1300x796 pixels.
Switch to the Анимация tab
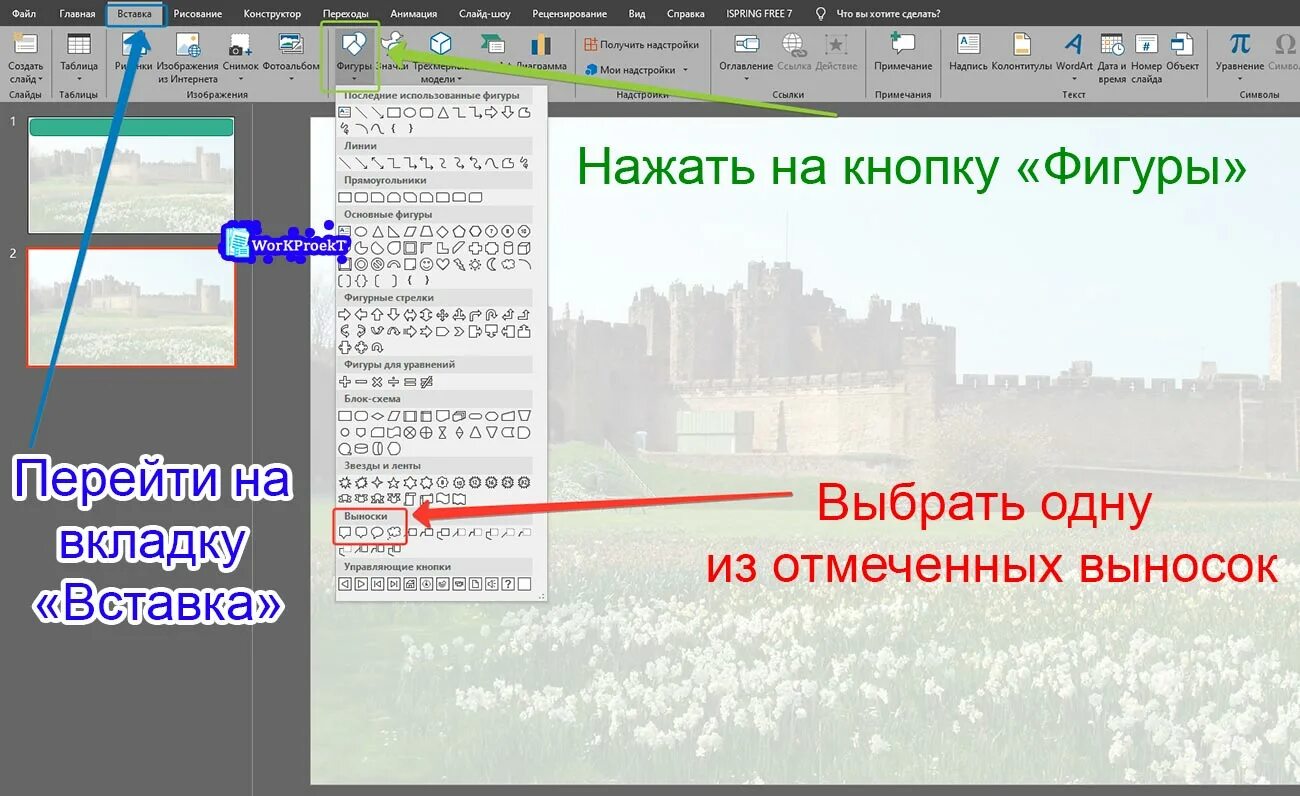click(413, 13)
